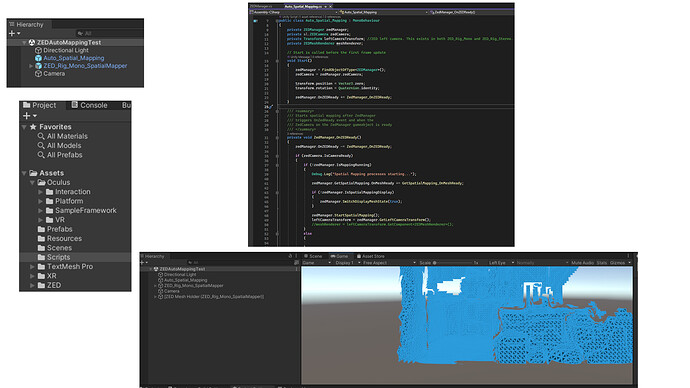Expand the ZED_Rig_Mono_SpatialMapper hierarchy item
The image size is (690, 388).
point(31,66)
